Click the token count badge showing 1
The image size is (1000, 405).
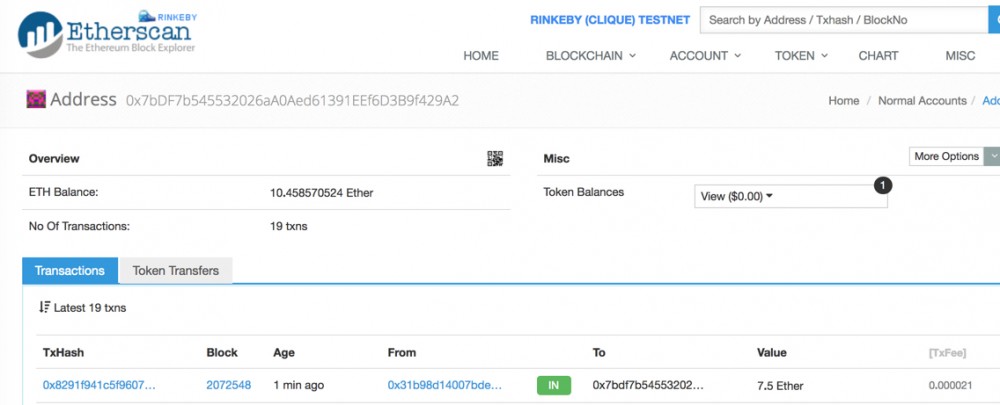883,185
